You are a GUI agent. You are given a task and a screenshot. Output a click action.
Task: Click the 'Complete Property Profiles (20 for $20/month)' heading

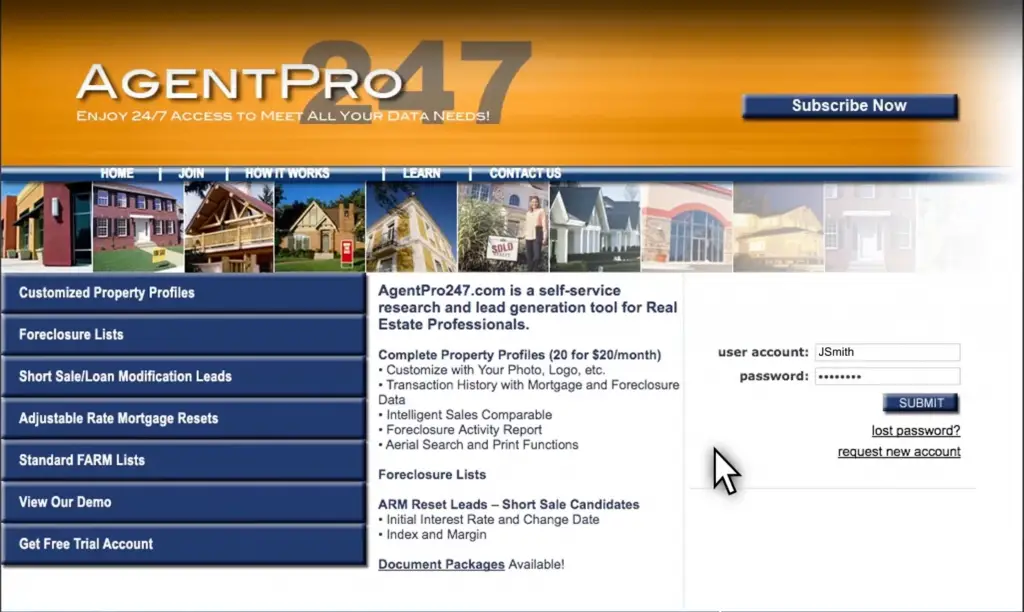click(520, 355)
